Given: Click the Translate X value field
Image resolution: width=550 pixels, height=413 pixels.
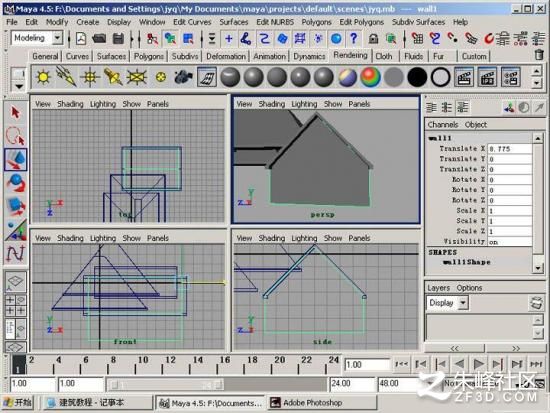Looking at the screenshot, I should coord(510,149).
